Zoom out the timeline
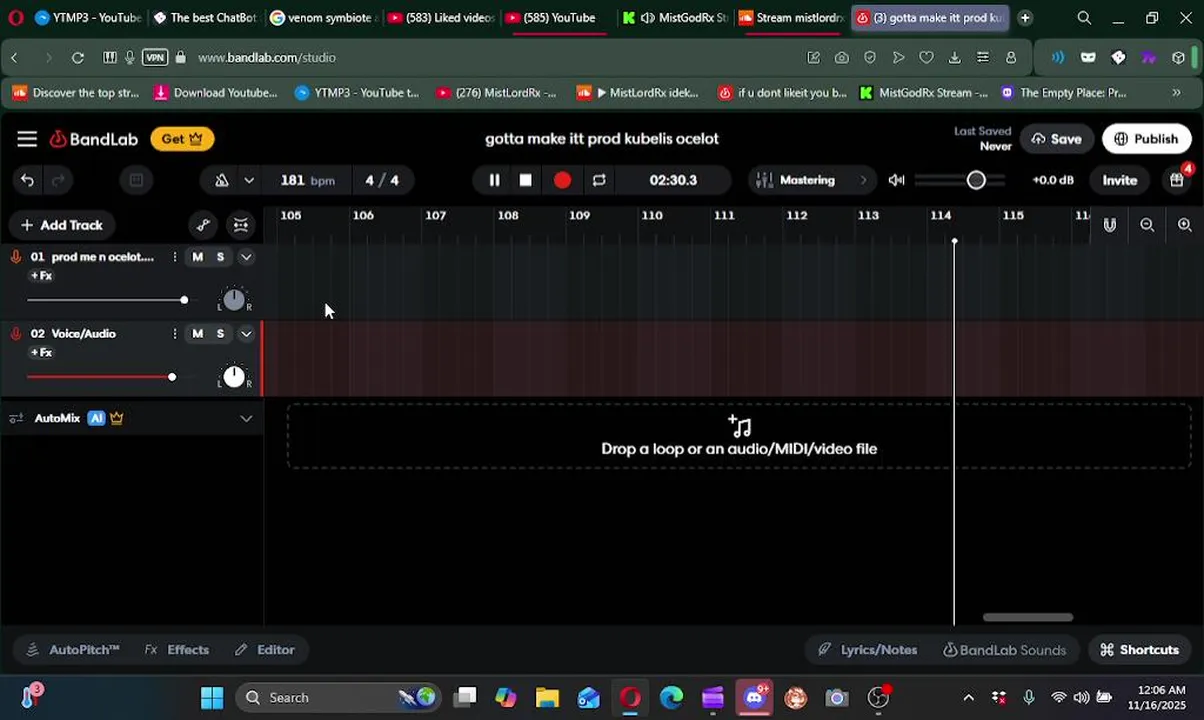The height and width of the screenshot is (720, 1204). point(1147,225)
